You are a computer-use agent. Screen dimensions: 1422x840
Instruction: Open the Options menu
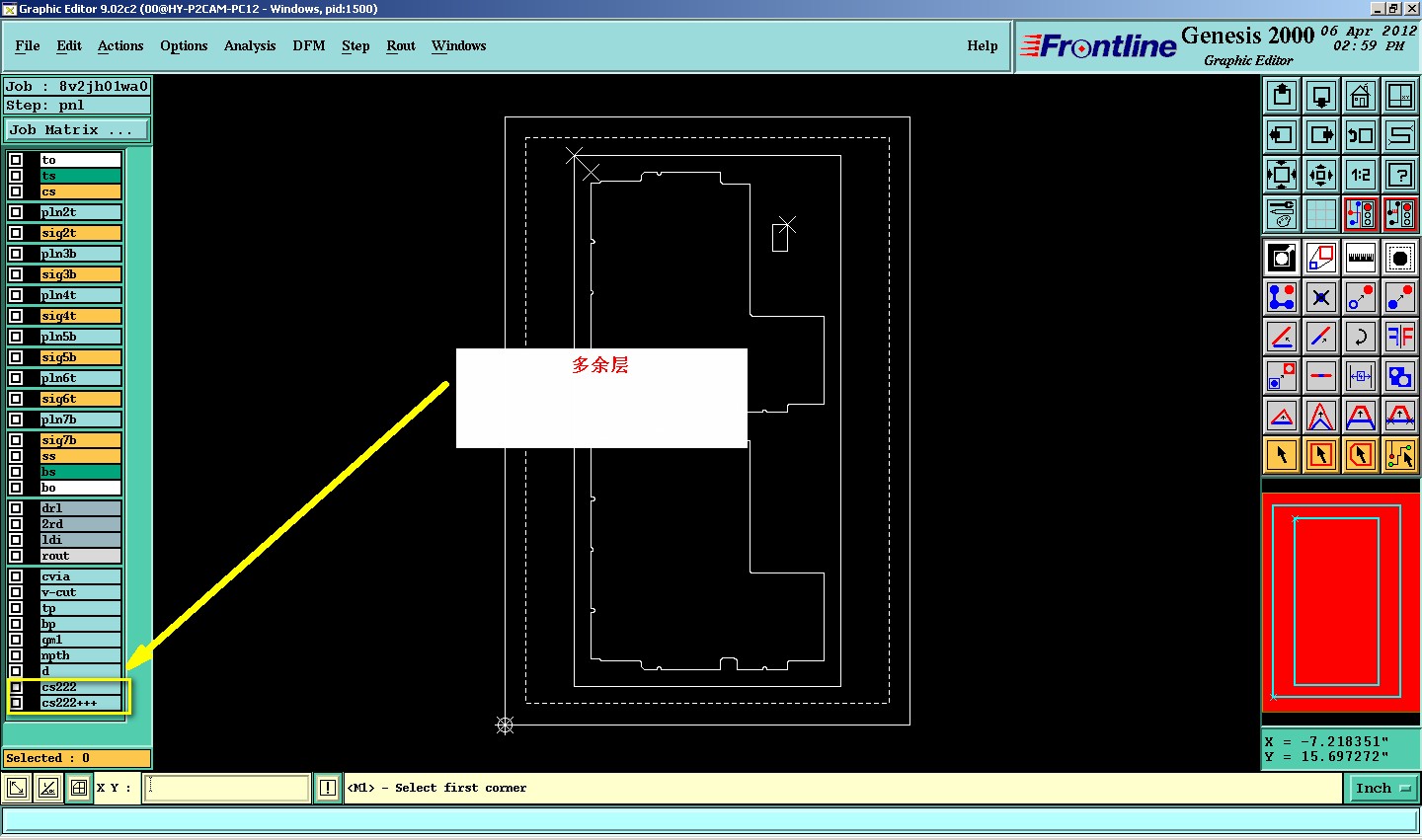pyautogui.click(x=184, y=45)
